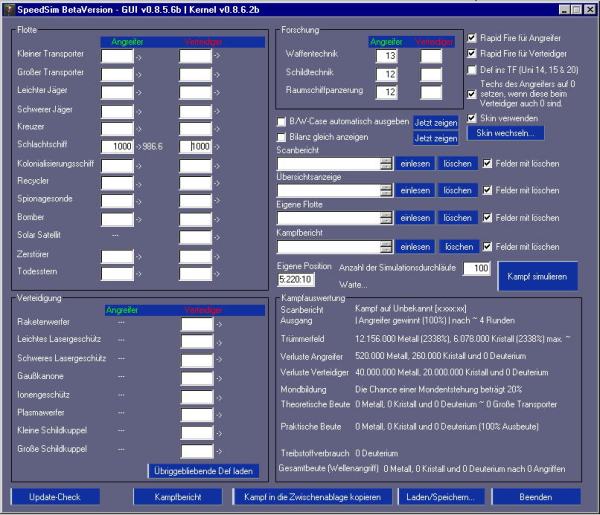Viewport: 600px width, 515px height.
Task: Focus Verteidiger Solar Satellit field
Action: 196,237
